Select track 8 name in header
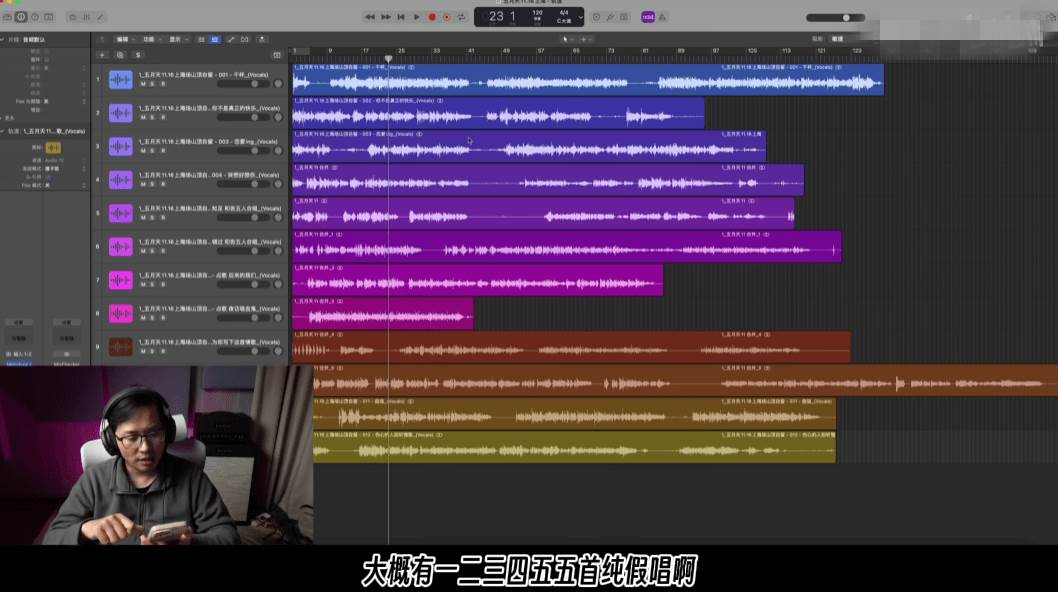 (210, 308)
